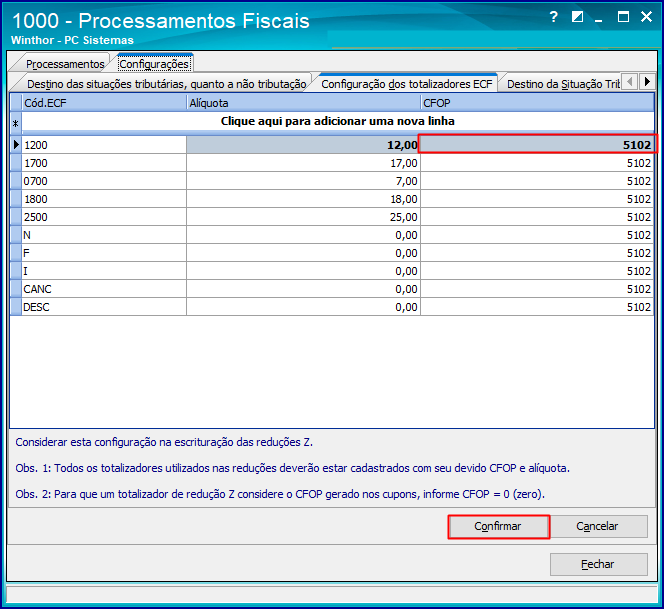Viewport: 664px width, 609px height.
Task: Select CFOP cell of the 0700 row
Action: (x=537, y=181)
